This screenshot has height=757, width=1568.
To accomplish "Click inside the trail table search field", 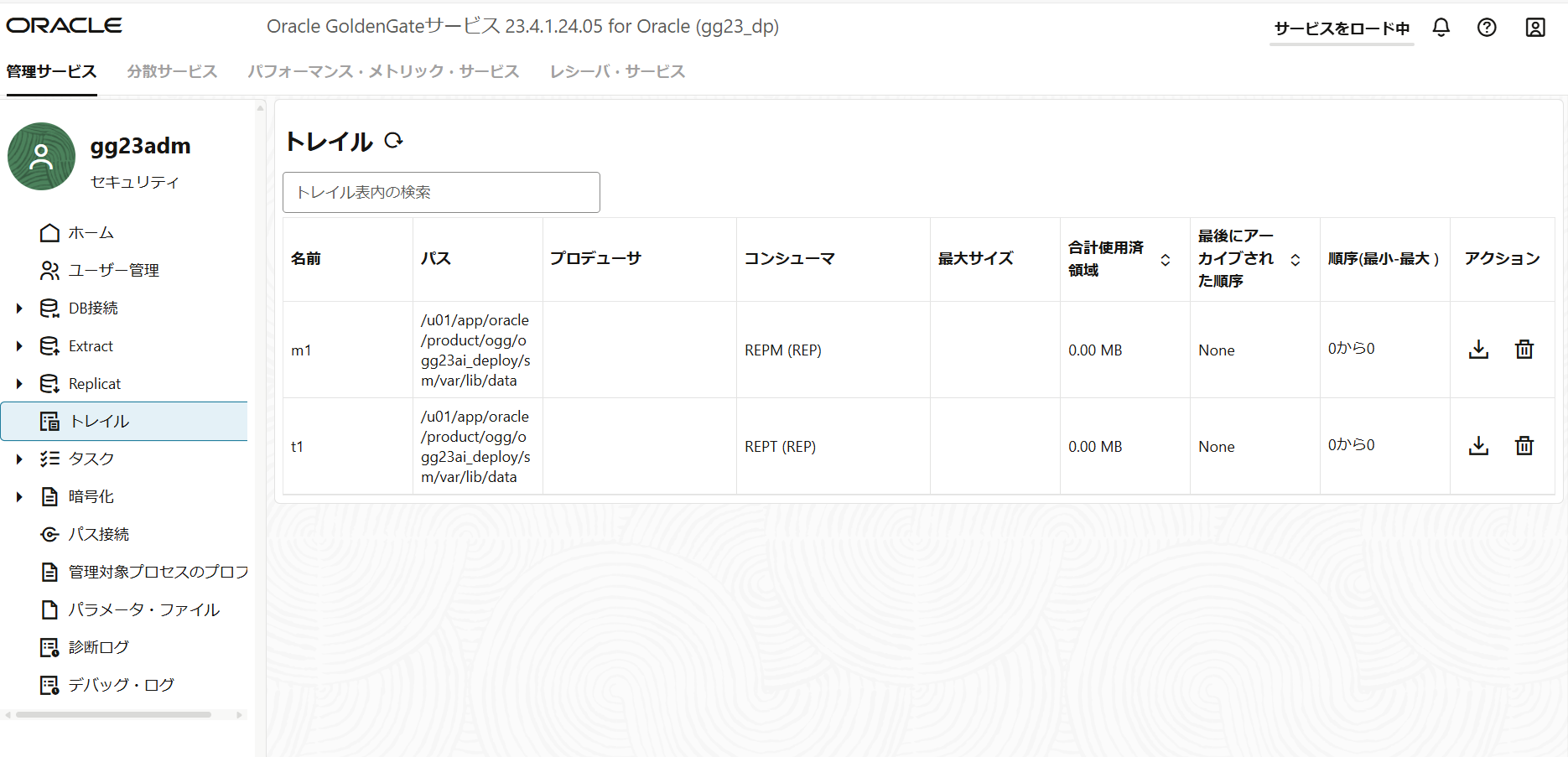I will point(441,192).
